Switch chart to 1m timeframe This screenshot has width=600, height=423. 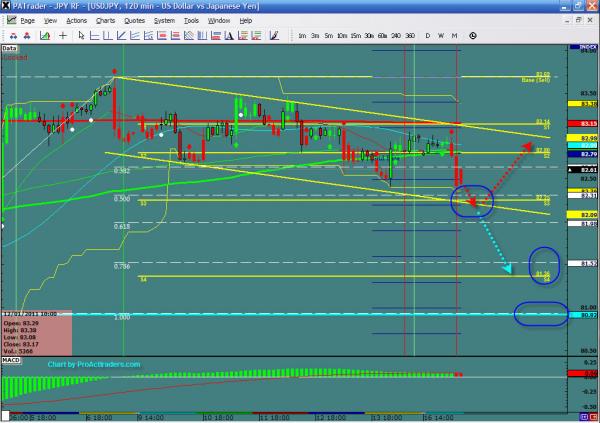point(302,36)
